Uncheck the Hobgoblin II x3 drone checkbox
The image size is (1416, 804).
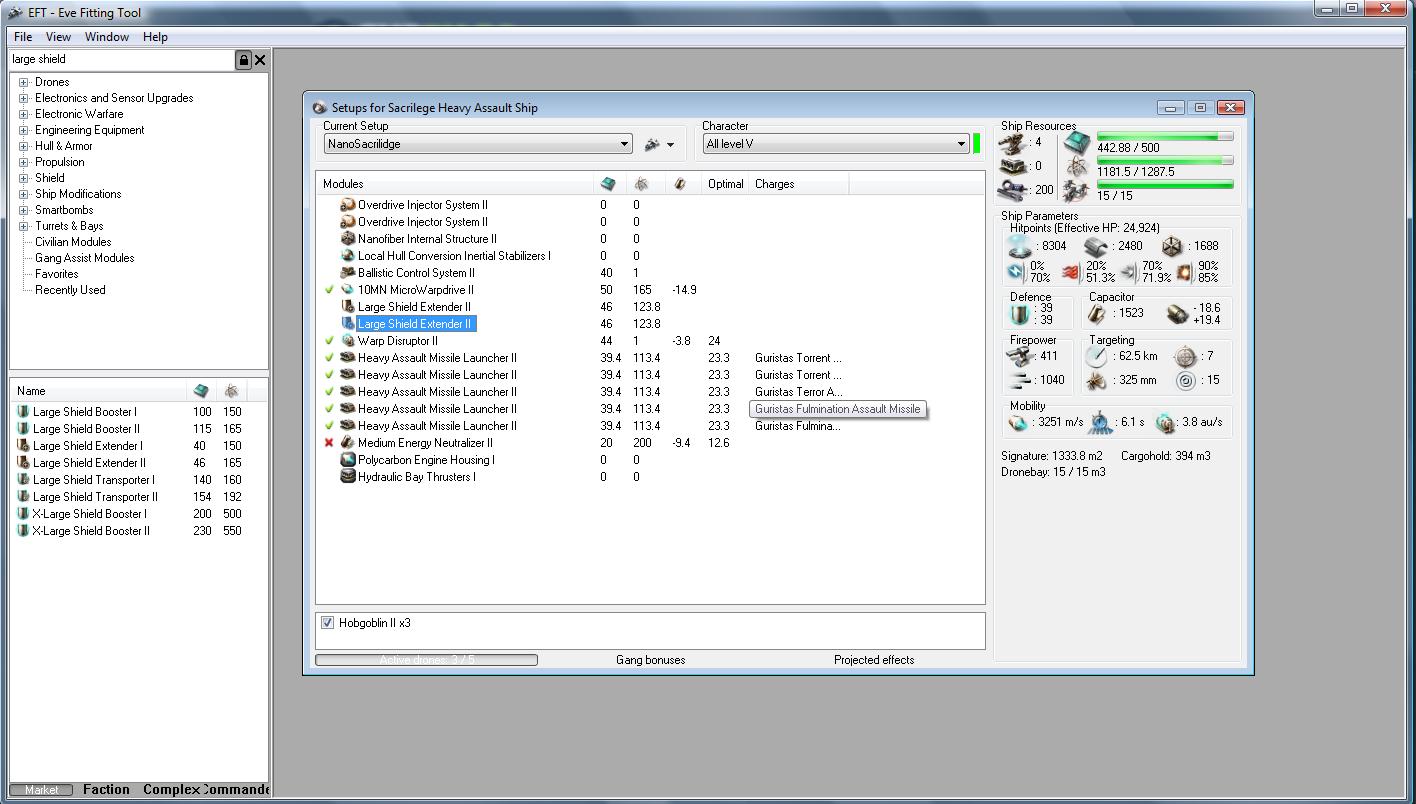(x=327, y=623)
